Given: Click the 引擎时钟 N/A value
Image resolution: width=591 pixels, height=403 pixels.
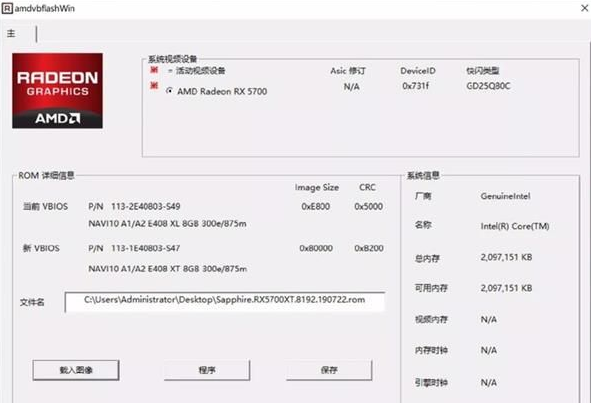Looking at the screenshot, I should 488,383.
